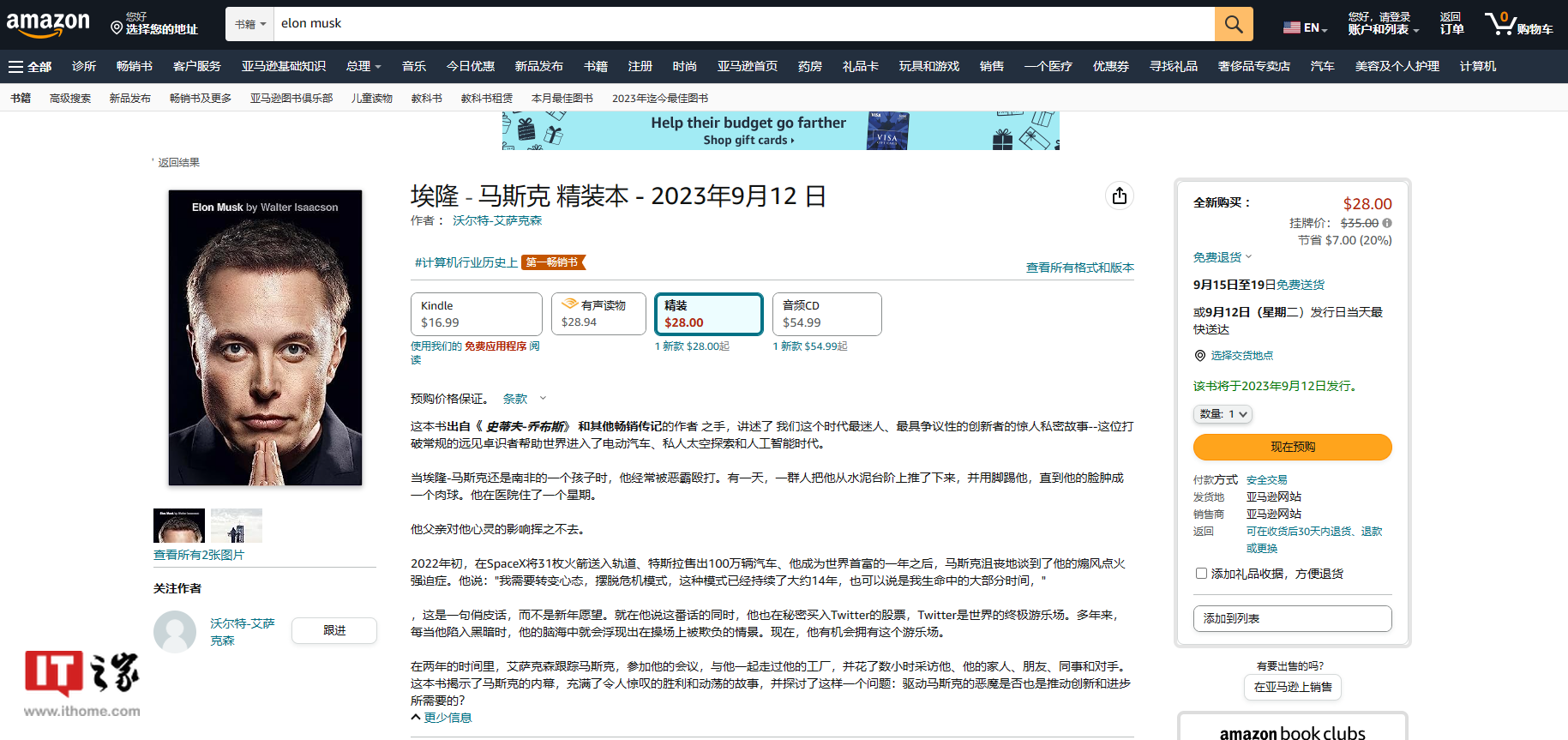Collapse description with 更少信息
This screenshot has width=1568, height=740.
[x=441, y=718]
